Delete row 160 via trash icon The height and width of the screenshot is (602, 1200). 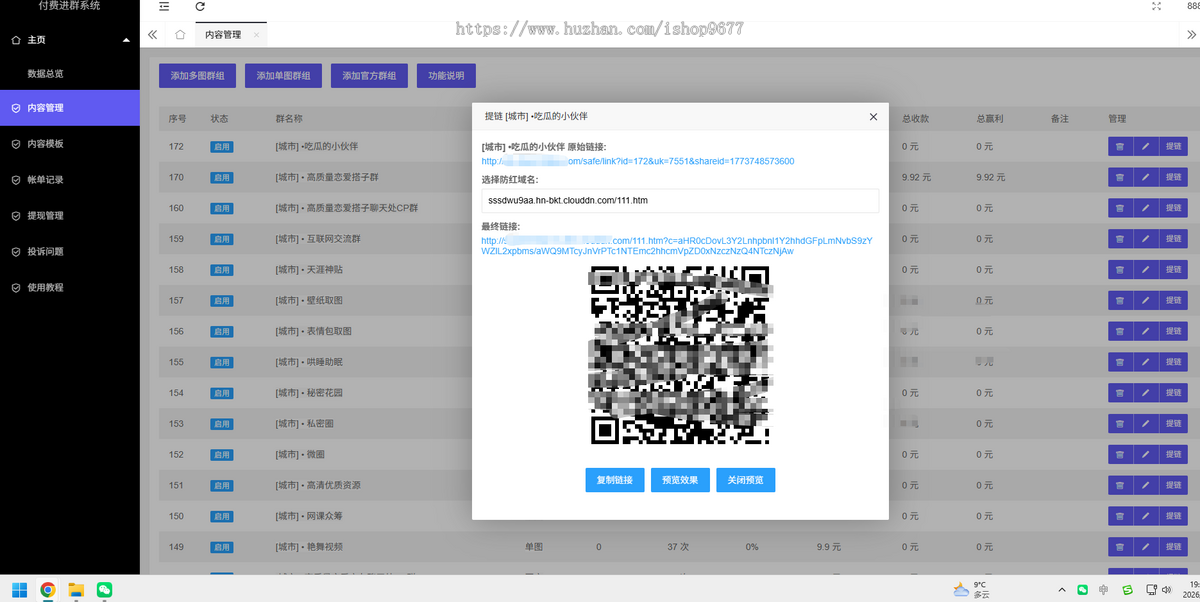1120,208
